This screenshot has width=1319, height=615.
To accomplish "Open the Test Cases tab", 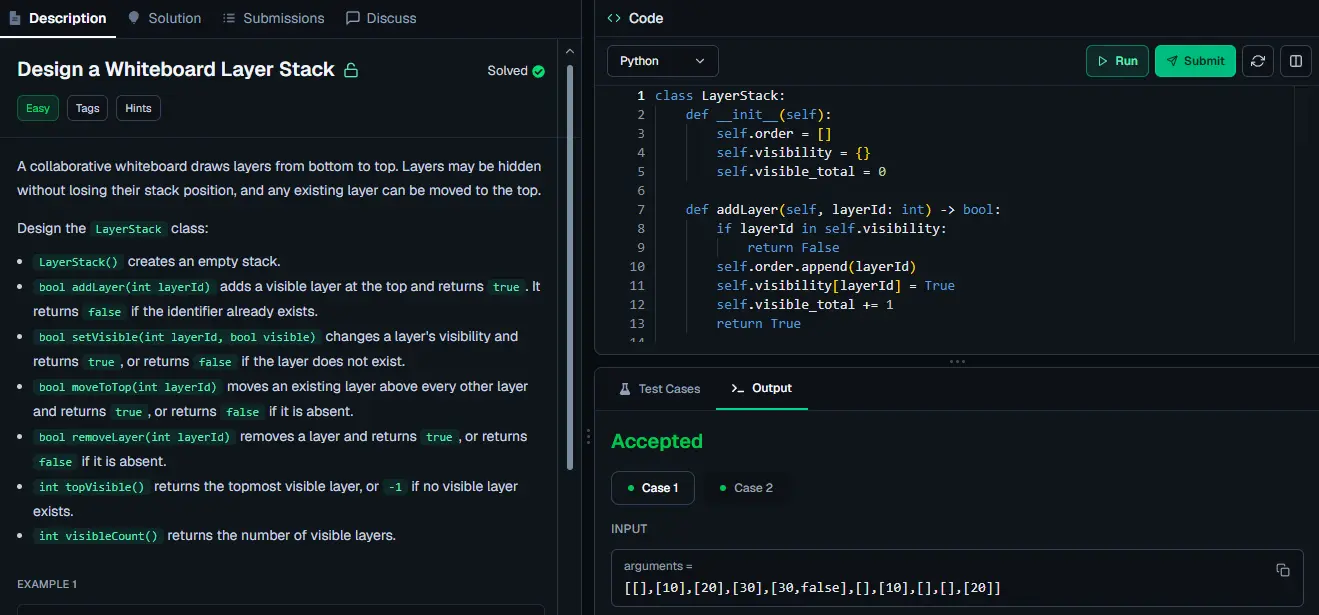I will pos(659,388).
